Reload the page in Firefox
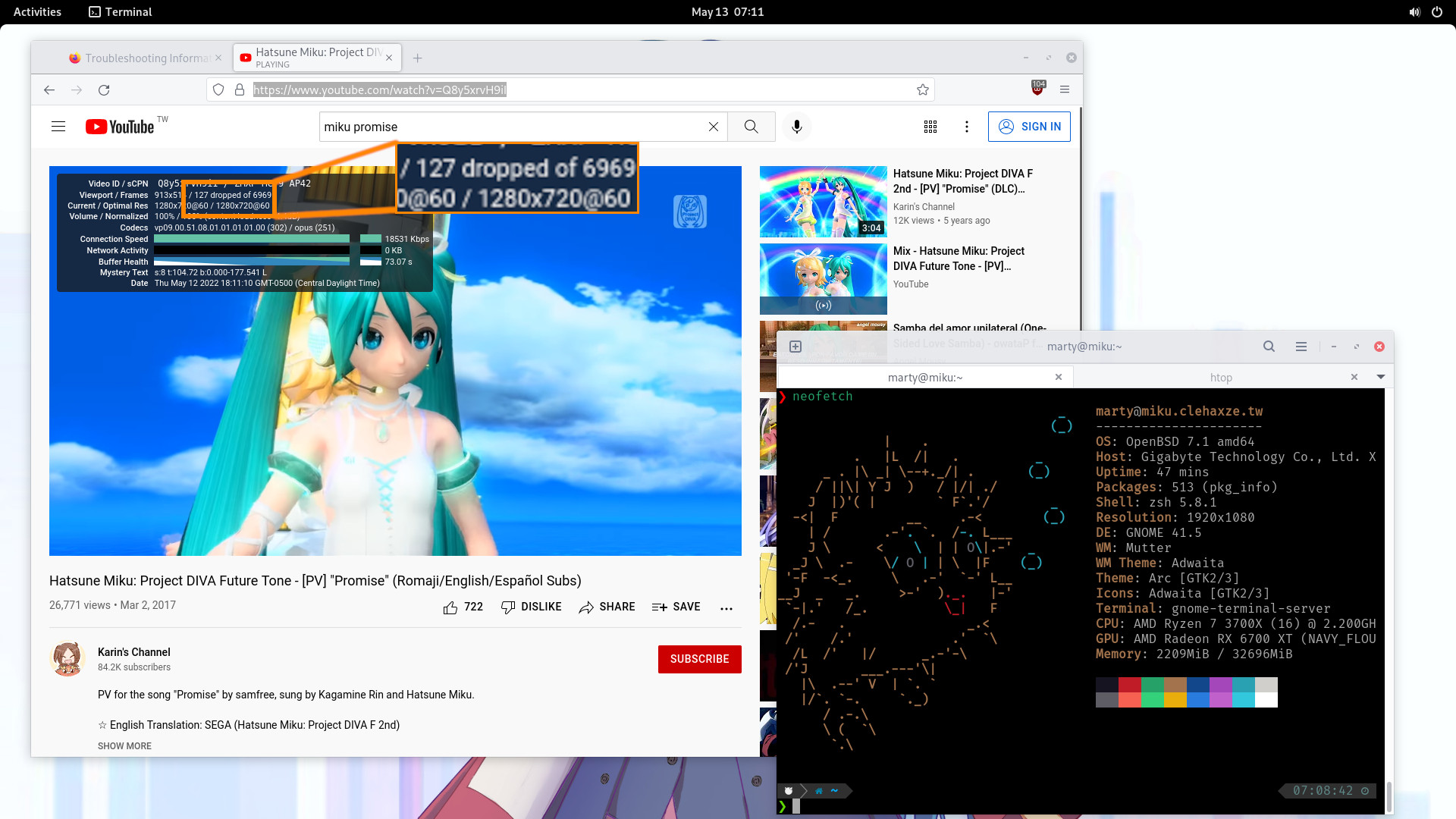The image size is (1456, 819). point(104,89)
